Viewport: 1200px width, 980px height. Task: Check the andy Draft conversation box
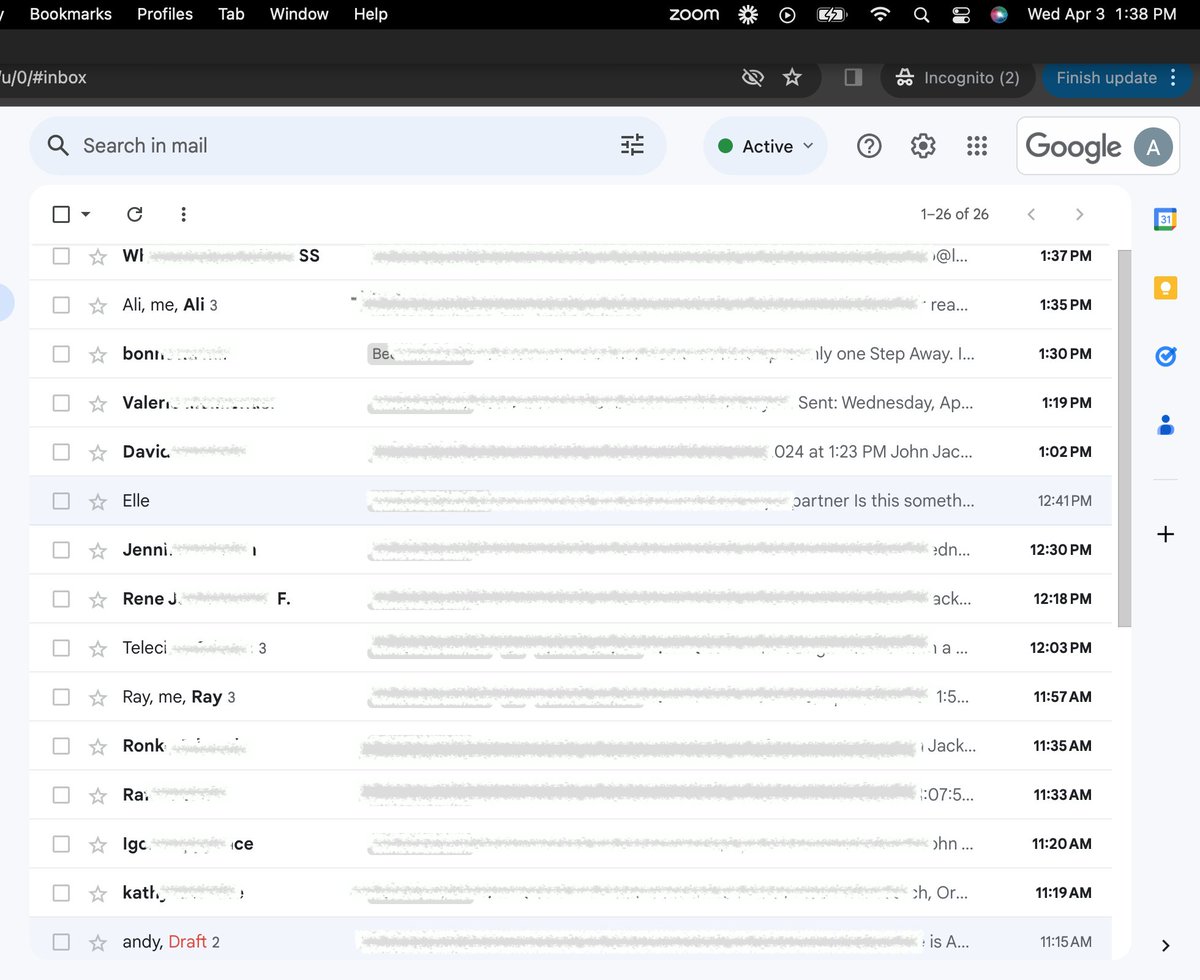click(x=61, y=942)
